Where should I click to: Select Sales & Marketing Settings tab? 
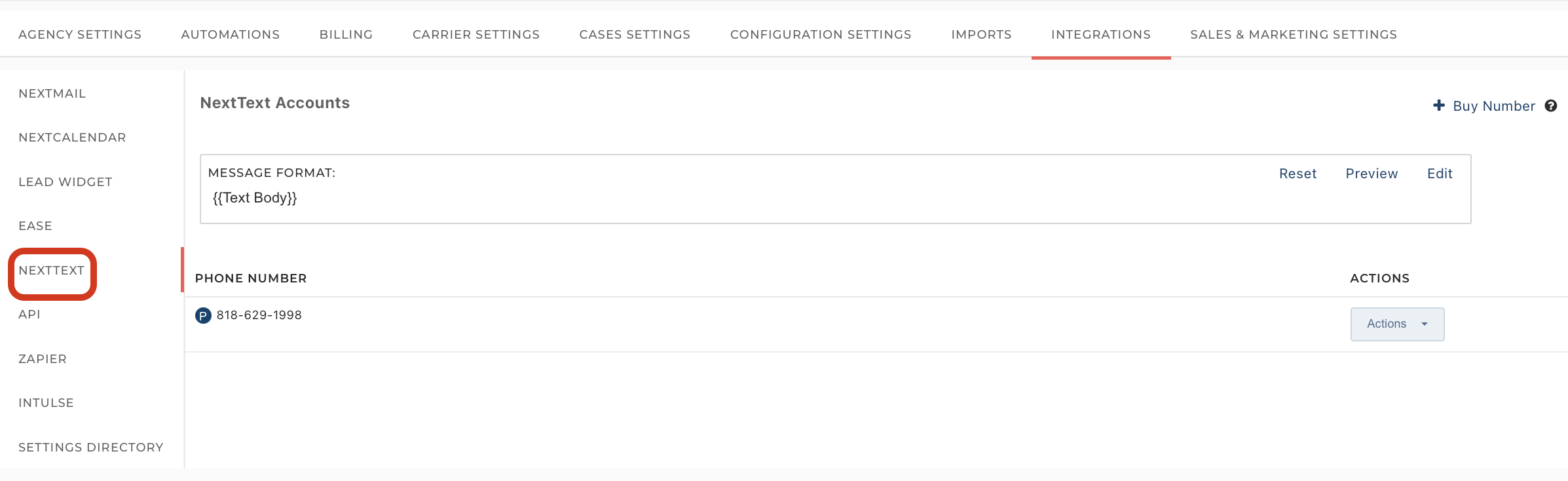click(x=1294, y=34)
